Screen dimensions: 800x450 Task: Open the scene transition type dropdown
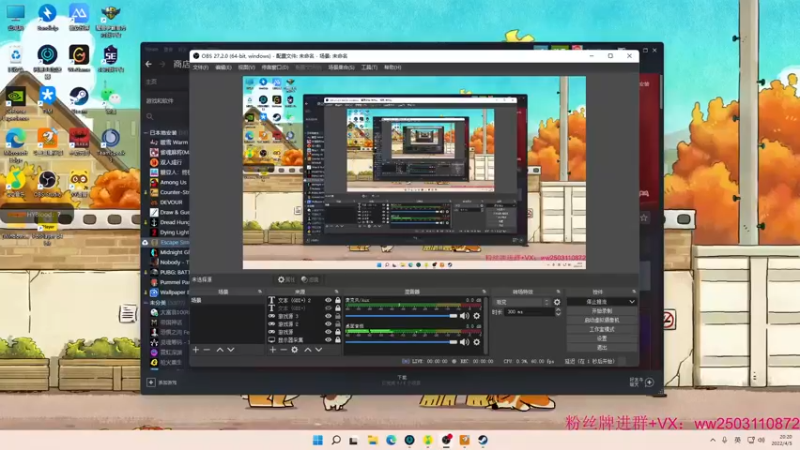point(521,302)
